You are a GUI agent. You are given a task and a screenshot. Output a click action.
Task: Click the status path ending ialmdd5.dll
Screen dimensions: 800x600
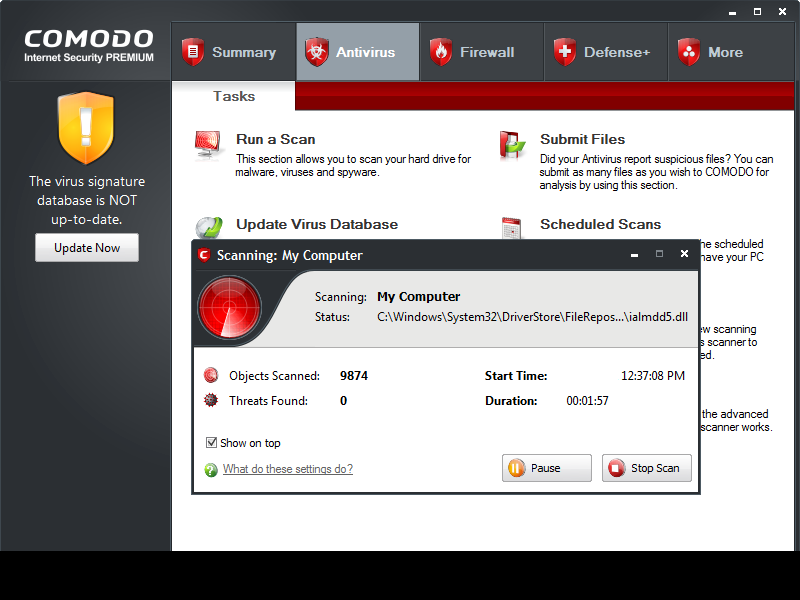click(532, 317)
